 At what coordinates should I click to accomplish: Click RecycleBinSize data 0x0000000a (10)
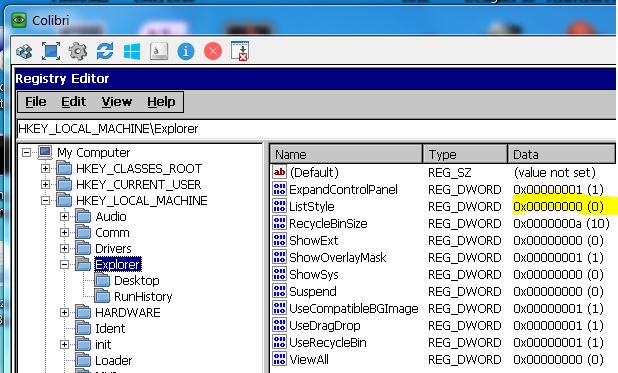561,224
